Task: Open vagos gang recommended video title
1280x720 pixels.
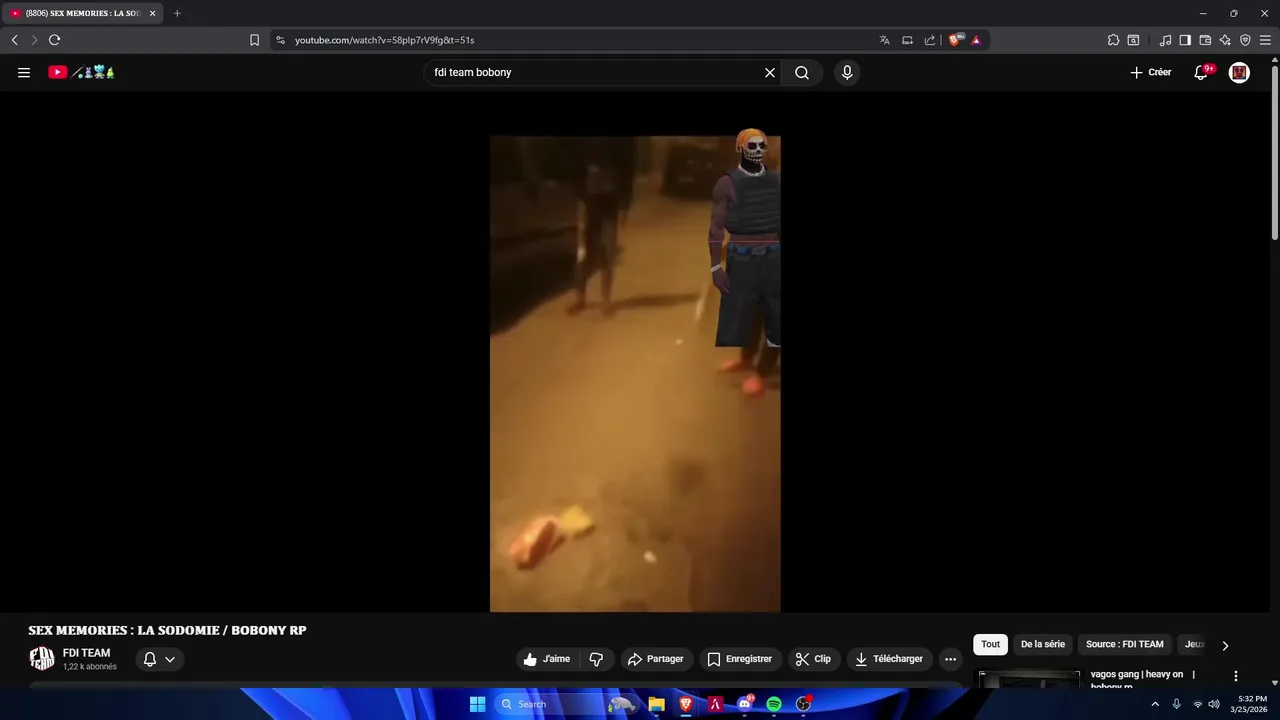Action: tap(1143, 678)
